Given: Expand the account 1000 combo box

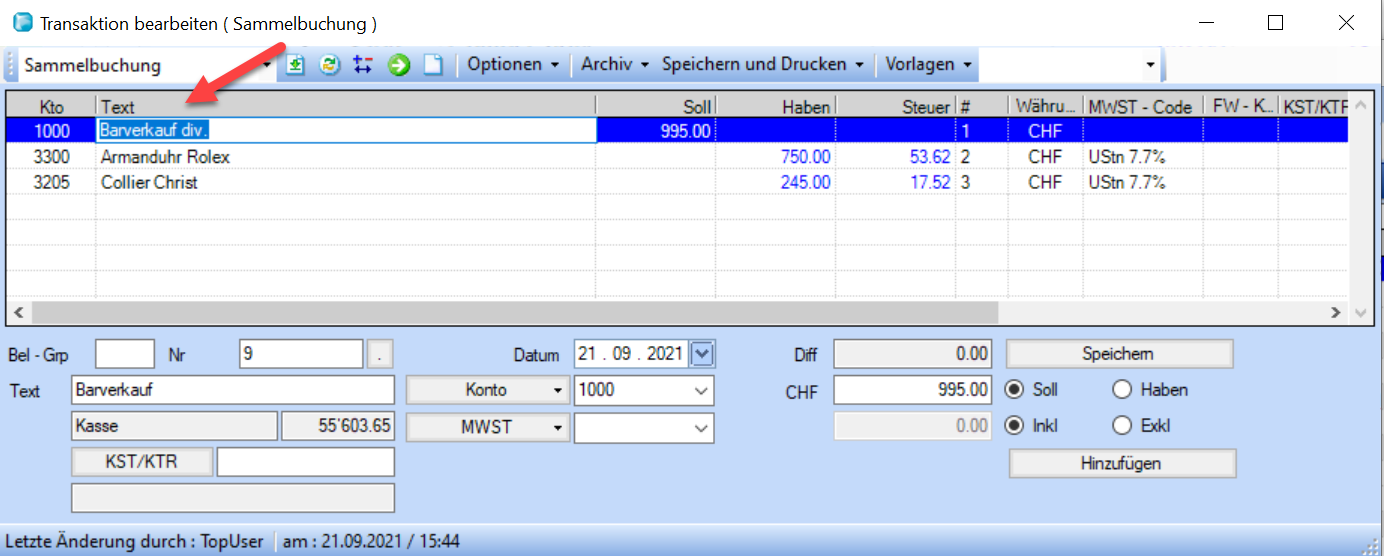Looking at the screenshot, I should [702, 391].
